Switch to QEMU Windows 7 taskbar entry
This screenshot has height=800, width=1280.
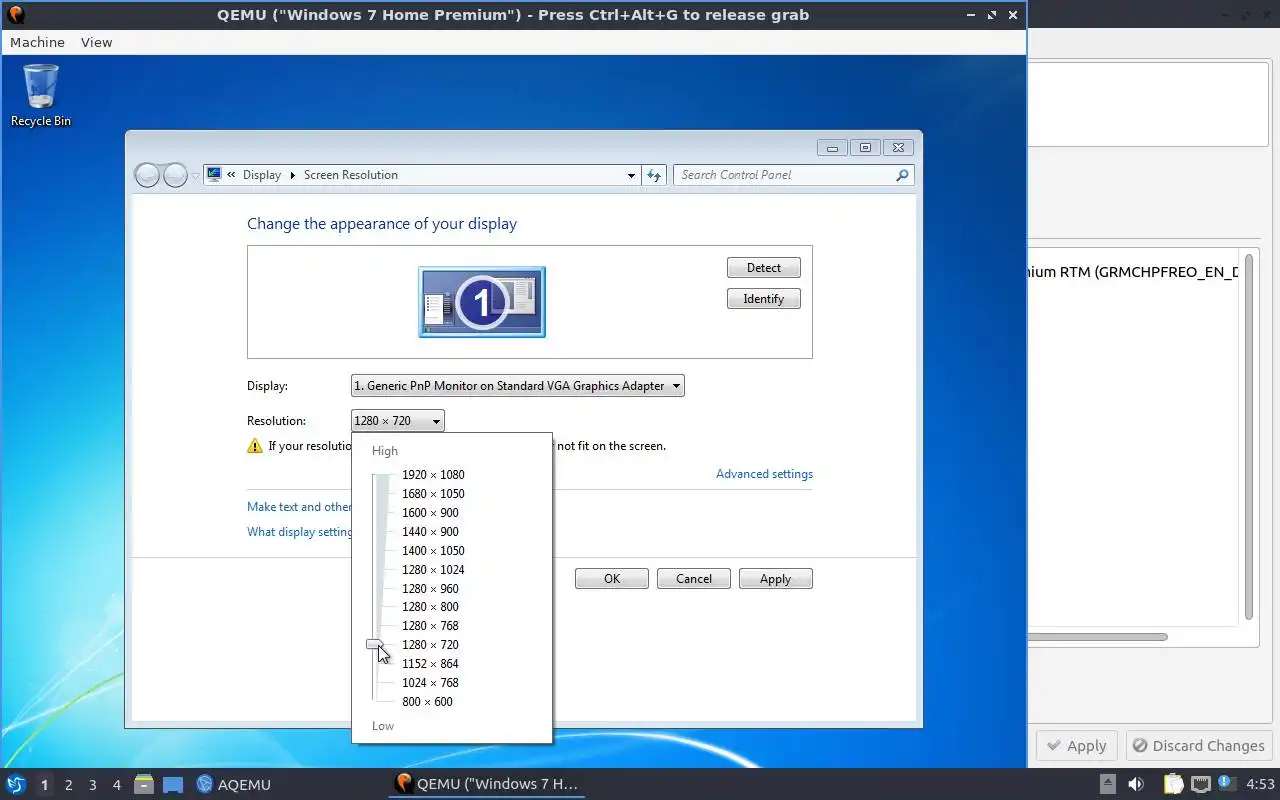[x=487, y=784]
